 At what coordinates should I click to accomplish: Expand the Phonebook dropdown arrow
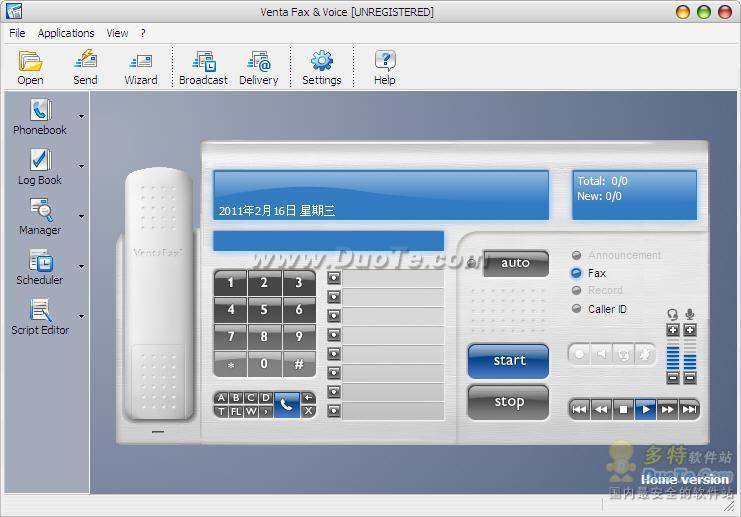[81, 117]
